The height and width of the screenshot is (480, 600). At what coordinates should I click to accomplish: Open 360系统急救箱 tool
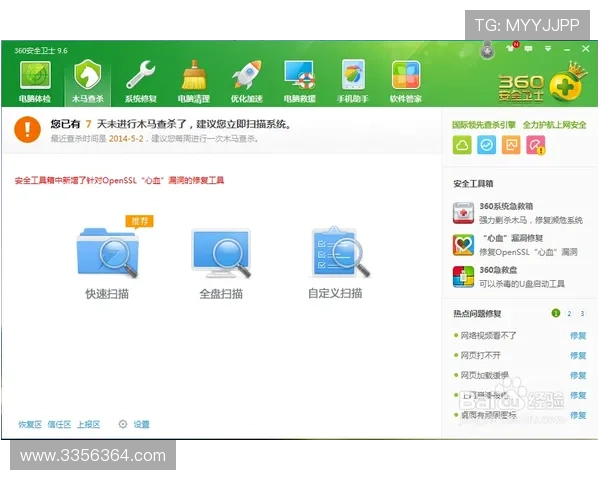pos(463,213)
